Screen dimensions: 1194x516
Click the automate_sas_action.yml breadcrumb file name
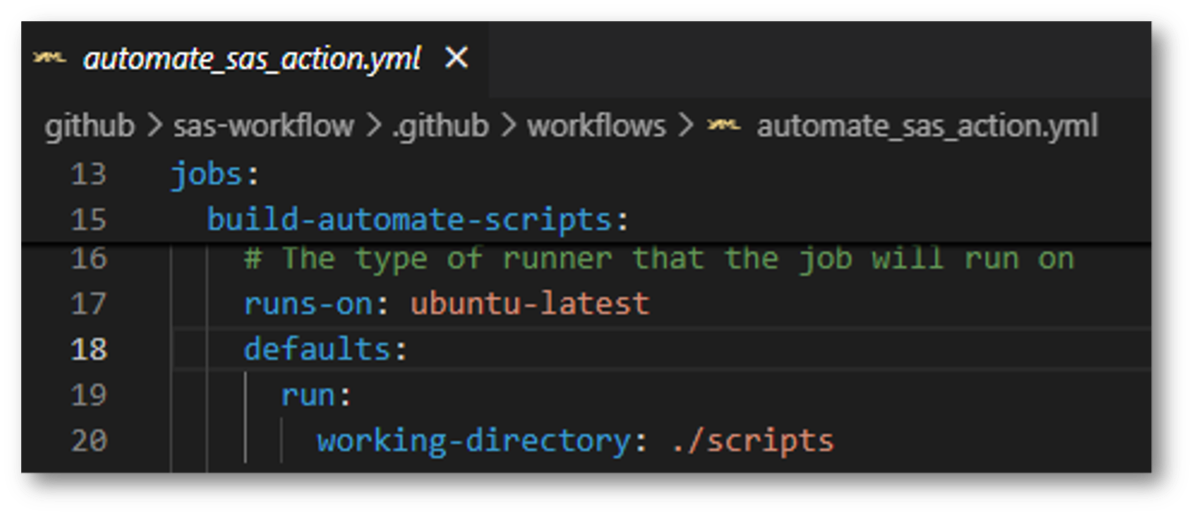927,126
